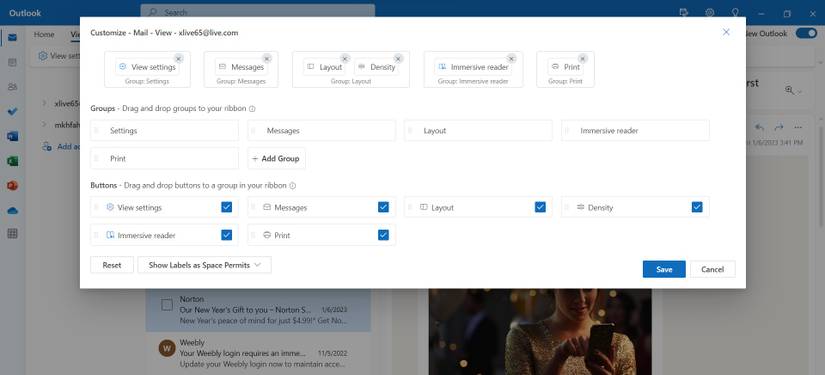Uncheck the Layout button checkbox
This screenshot has width=825, height=375.
point(540,207)
